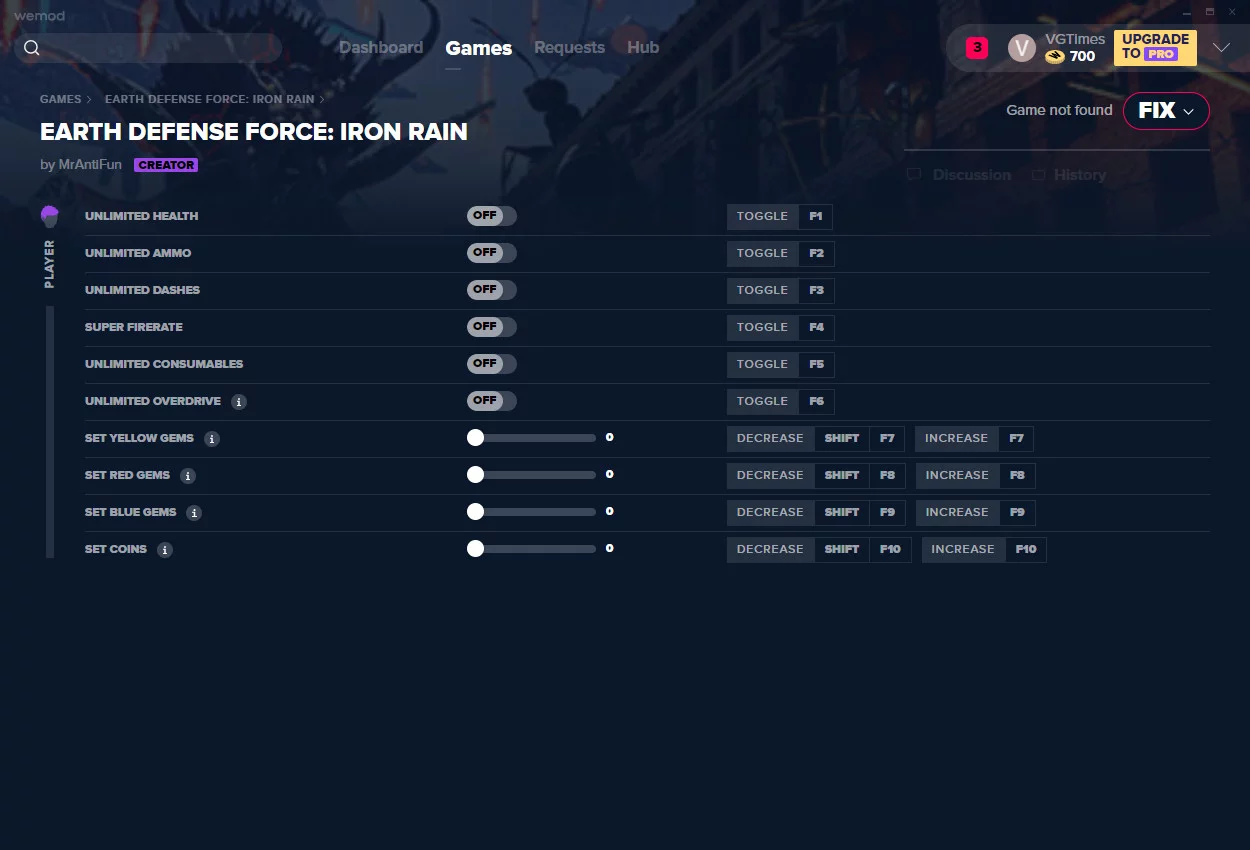1250x850 pixels.
Task: Click the search magnifier icon
Action: coord(32,48)
